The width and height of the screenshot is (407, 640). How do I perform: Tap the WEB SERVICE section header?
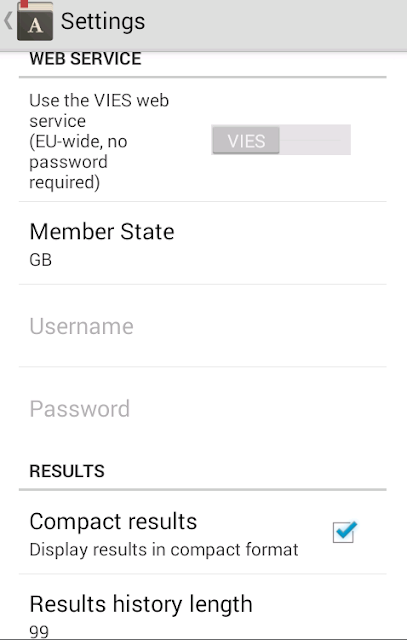[85, 59]
